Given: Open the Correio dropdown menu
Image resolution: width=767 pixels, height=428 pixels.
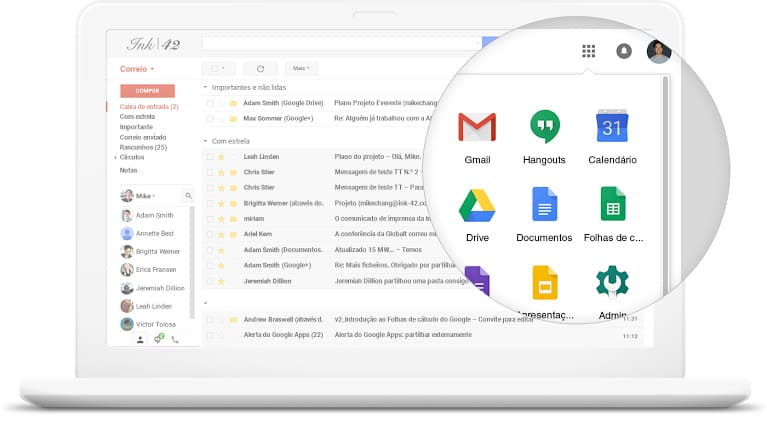Looking at the screenshot, I should (x=137, y=69).
